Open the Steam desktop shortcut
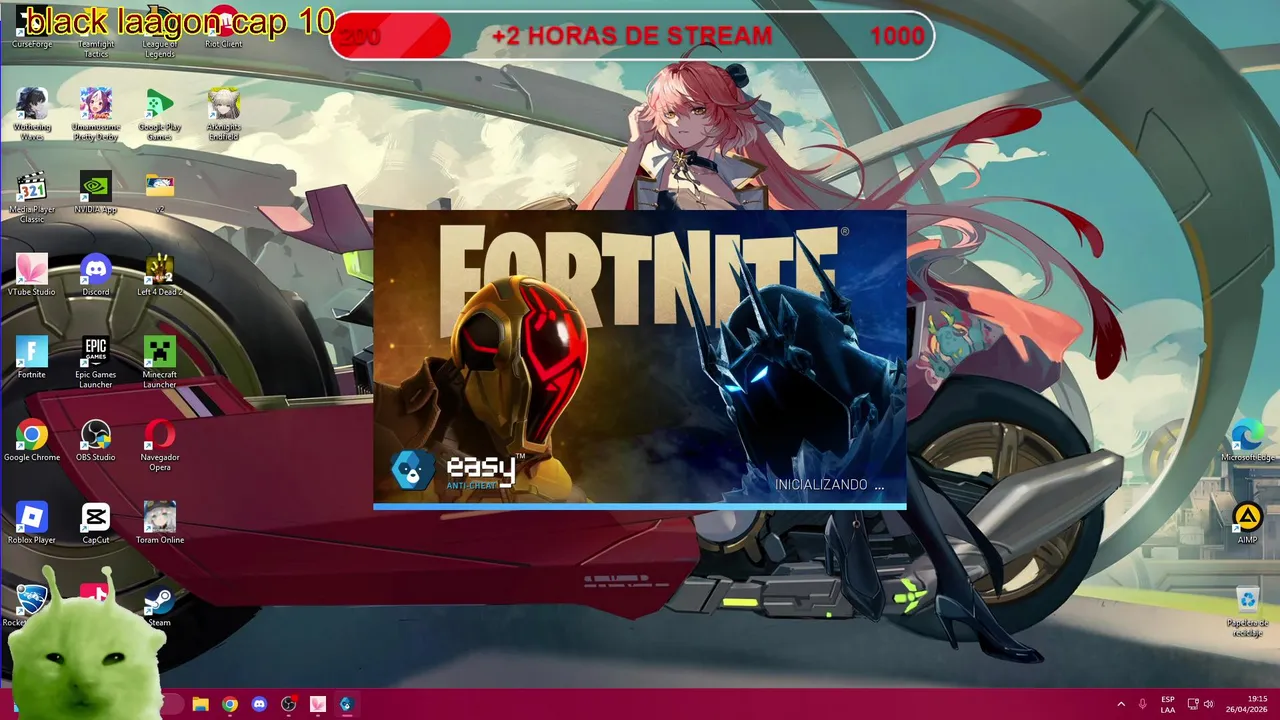 [159, 606]
